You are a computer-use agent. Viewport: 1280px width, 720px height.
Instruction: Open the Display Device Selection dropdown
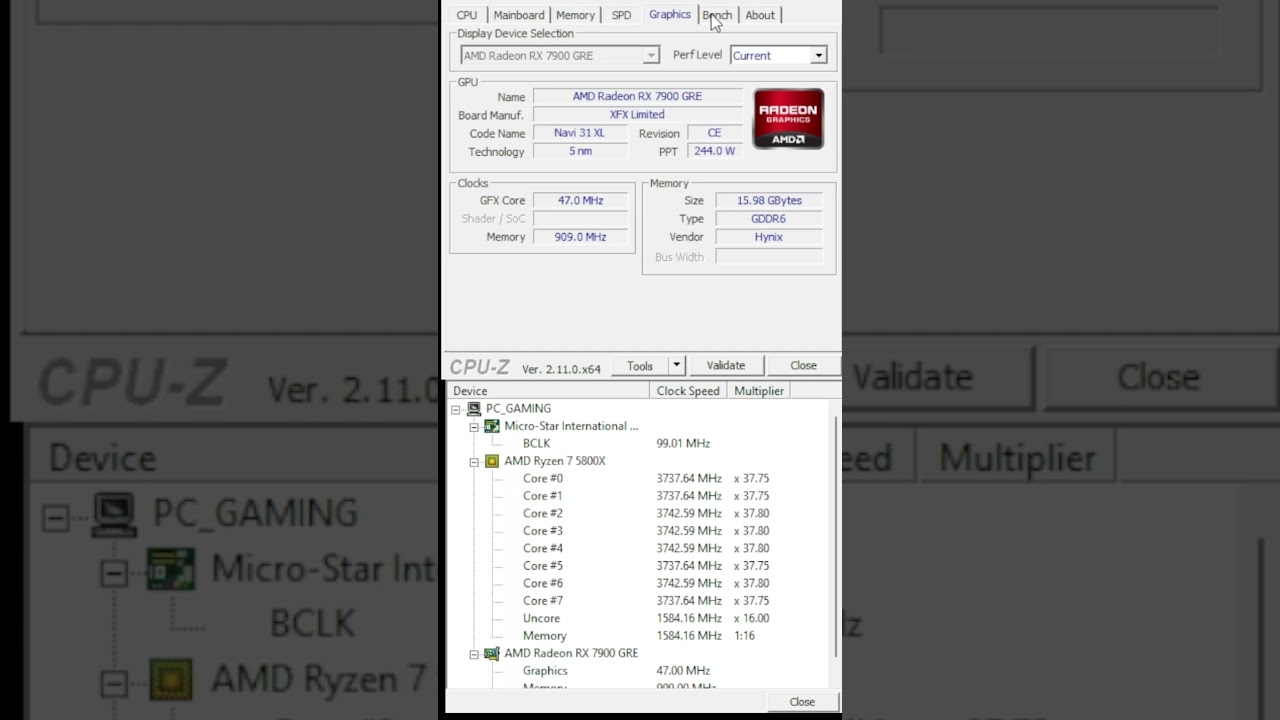click(559, 55)
